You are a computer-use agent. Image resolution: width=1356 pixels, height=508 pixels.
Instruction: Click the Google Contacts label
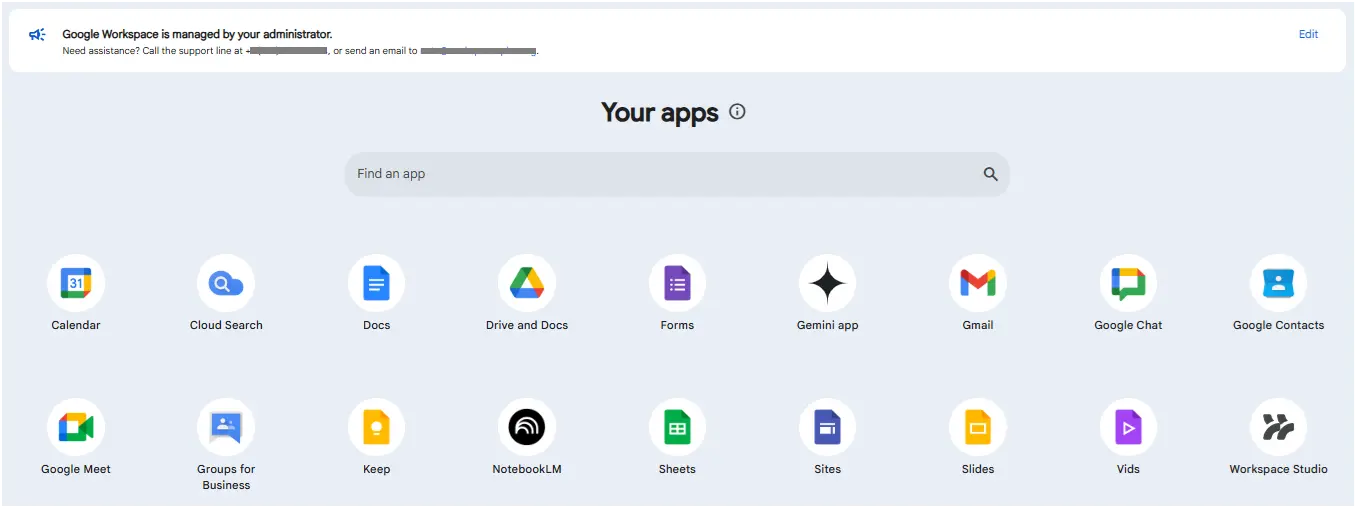[1278, 325]
